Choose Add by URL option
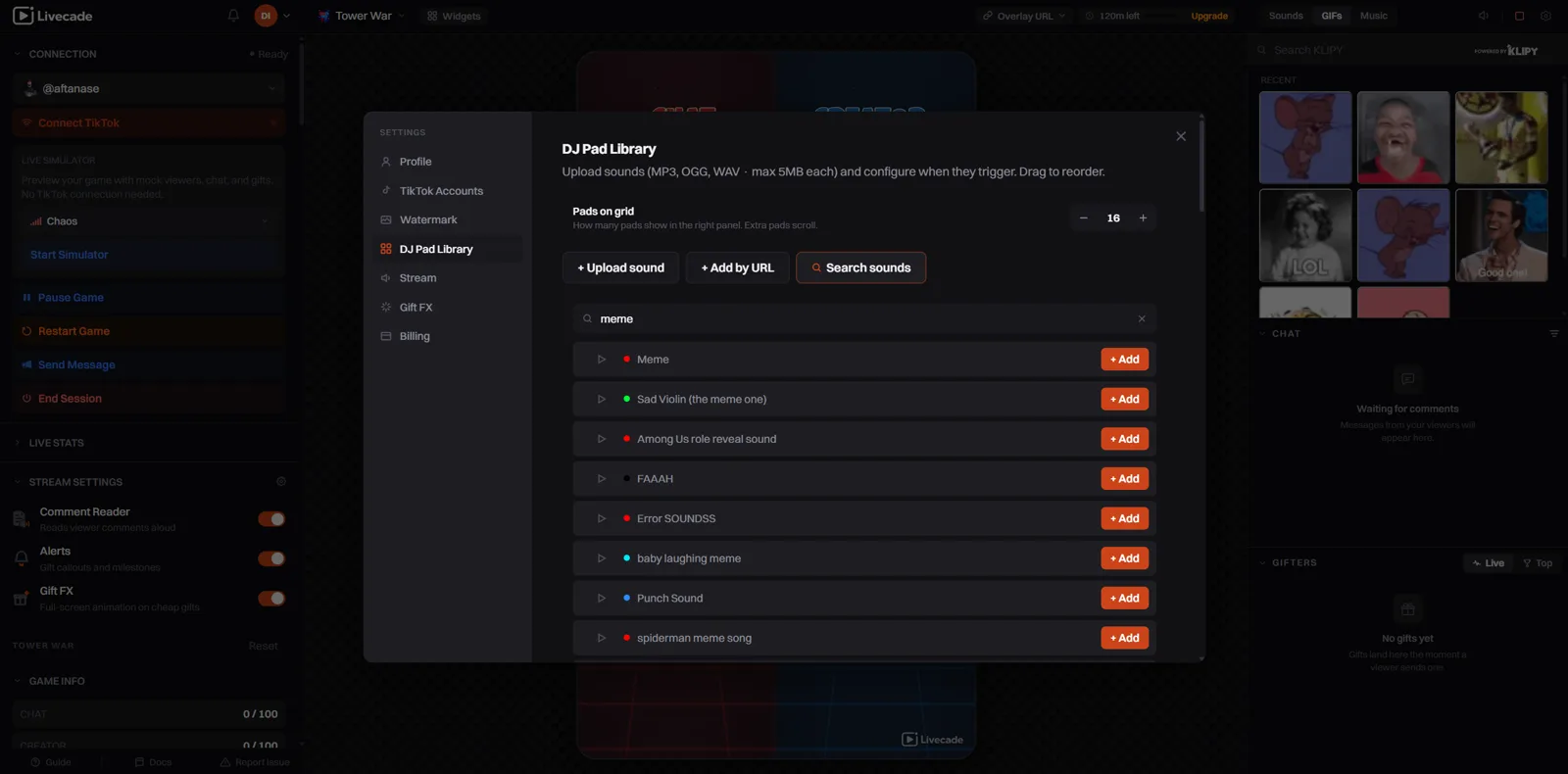The width and height of the screenshot is (1568, 774). pyautogui.click(x=737, y=267)
